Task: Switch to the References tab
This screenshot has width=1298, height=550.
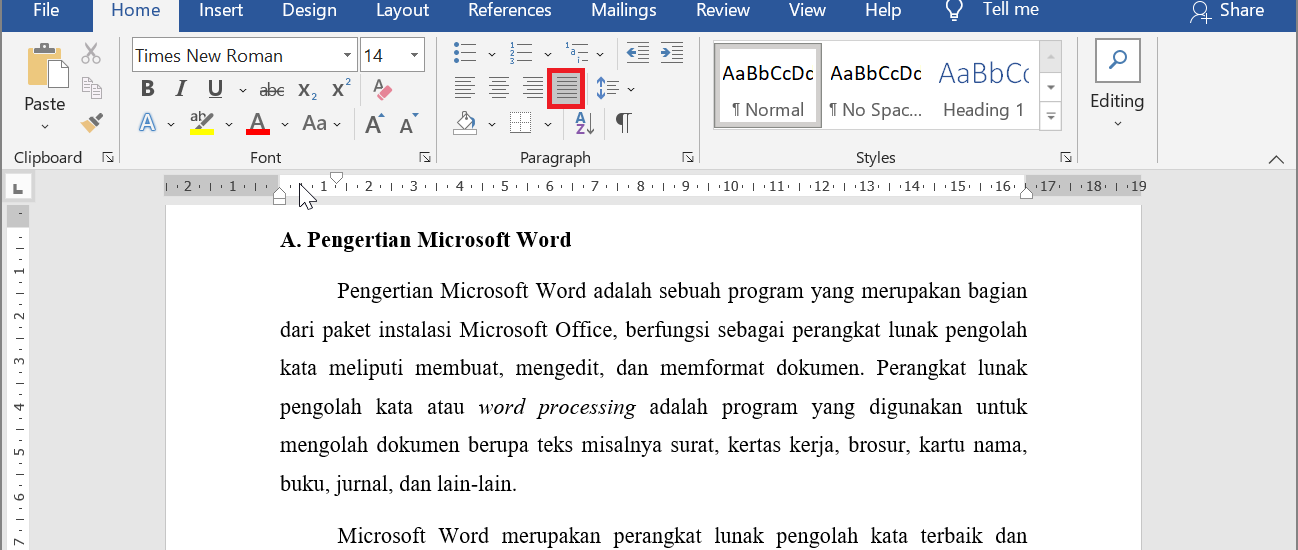Action: point(510,11)
